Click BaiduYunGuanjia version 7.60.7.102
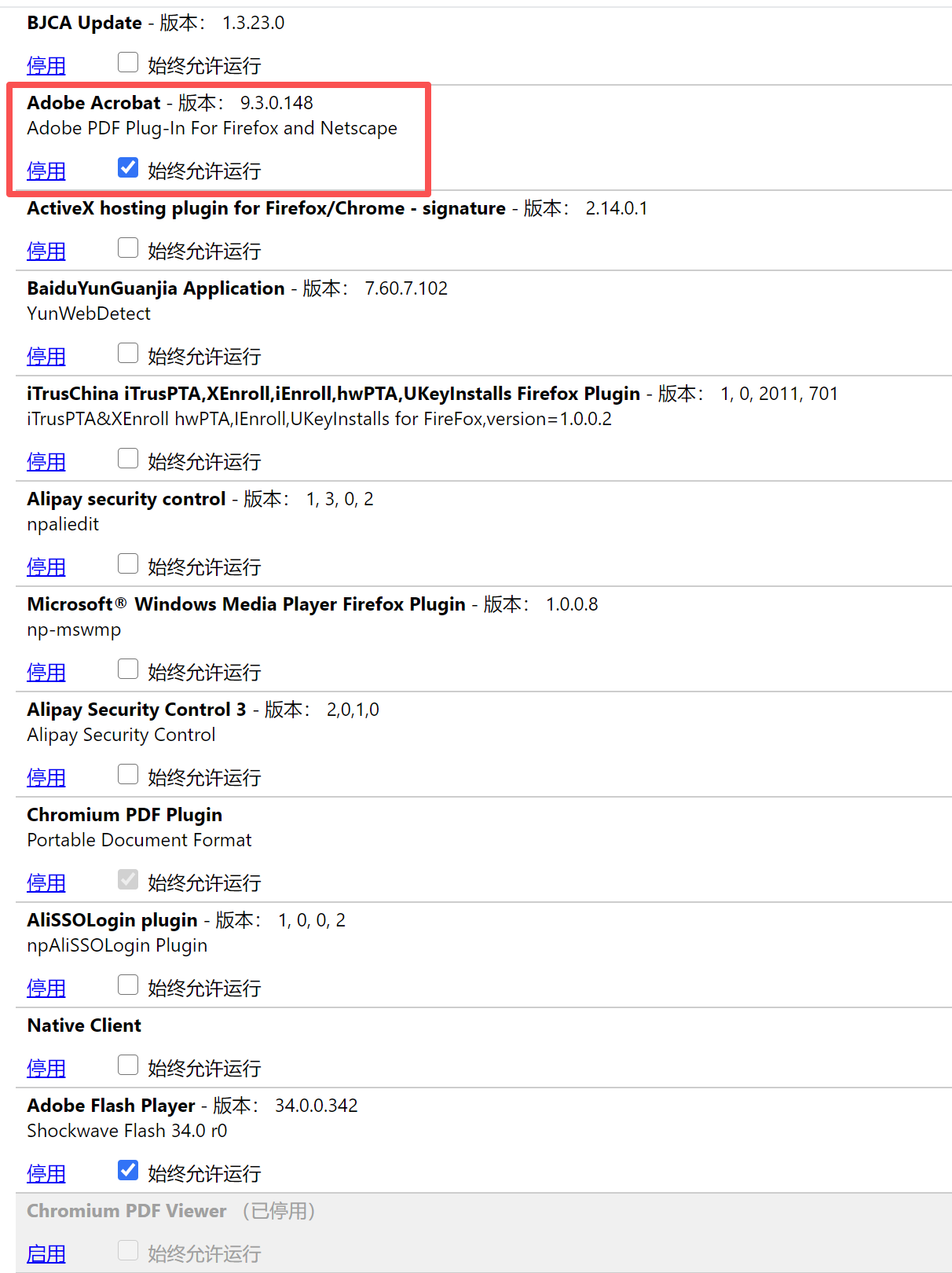This screenshot has width=952, height=1273. (x=406, y=288)
